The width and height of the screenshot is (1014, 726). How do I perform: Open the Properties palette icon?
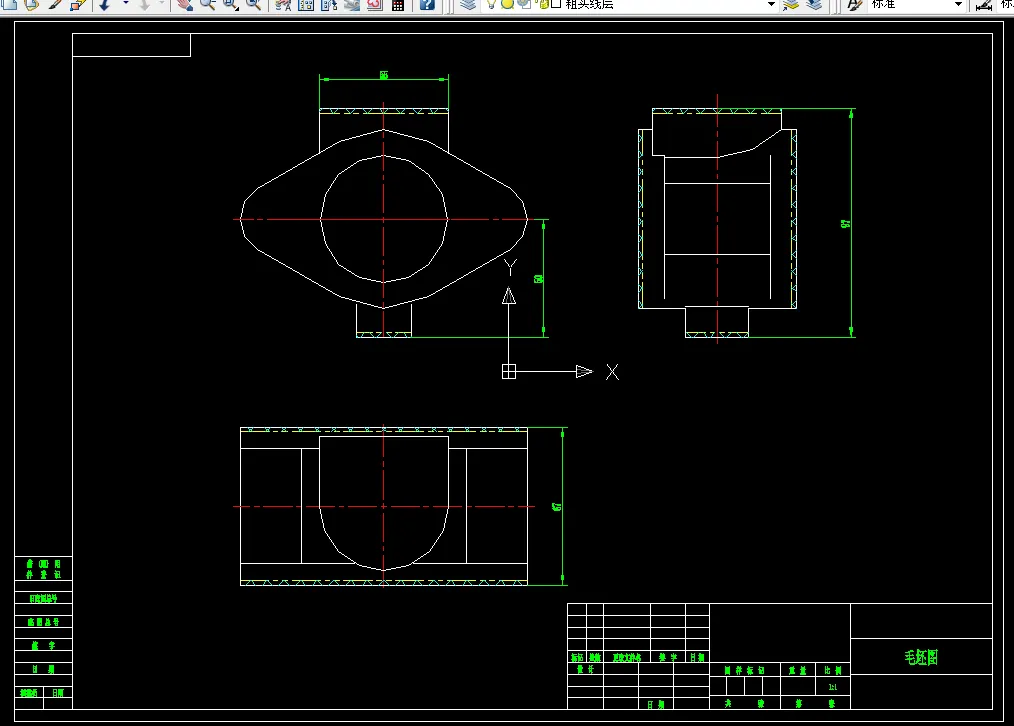(283, 5)
